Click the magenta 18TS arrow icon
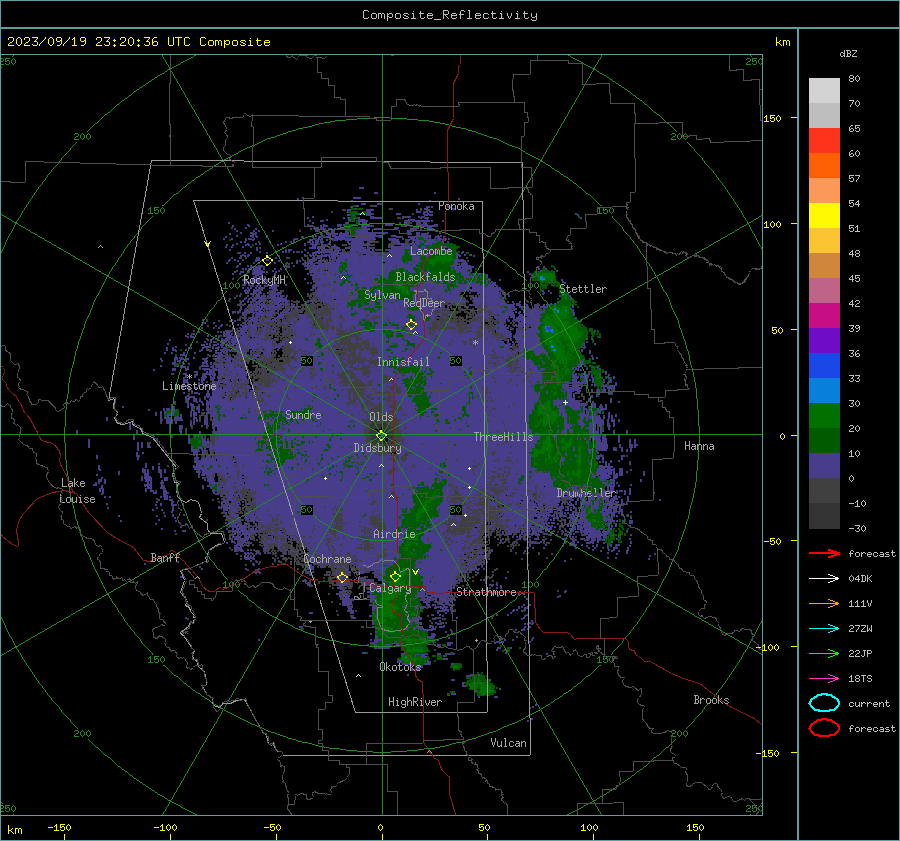The height and width of the screenshot is (841, 900). [x=824, y=678]
